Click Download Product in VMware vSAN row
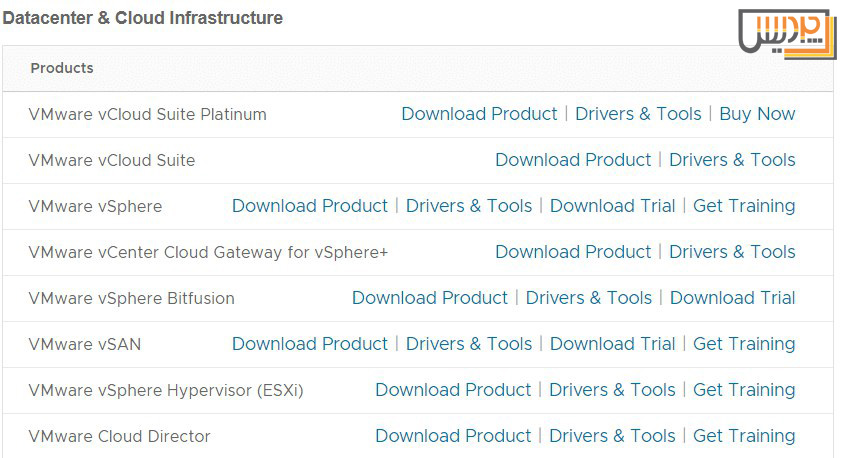 [x=310, y=344]
